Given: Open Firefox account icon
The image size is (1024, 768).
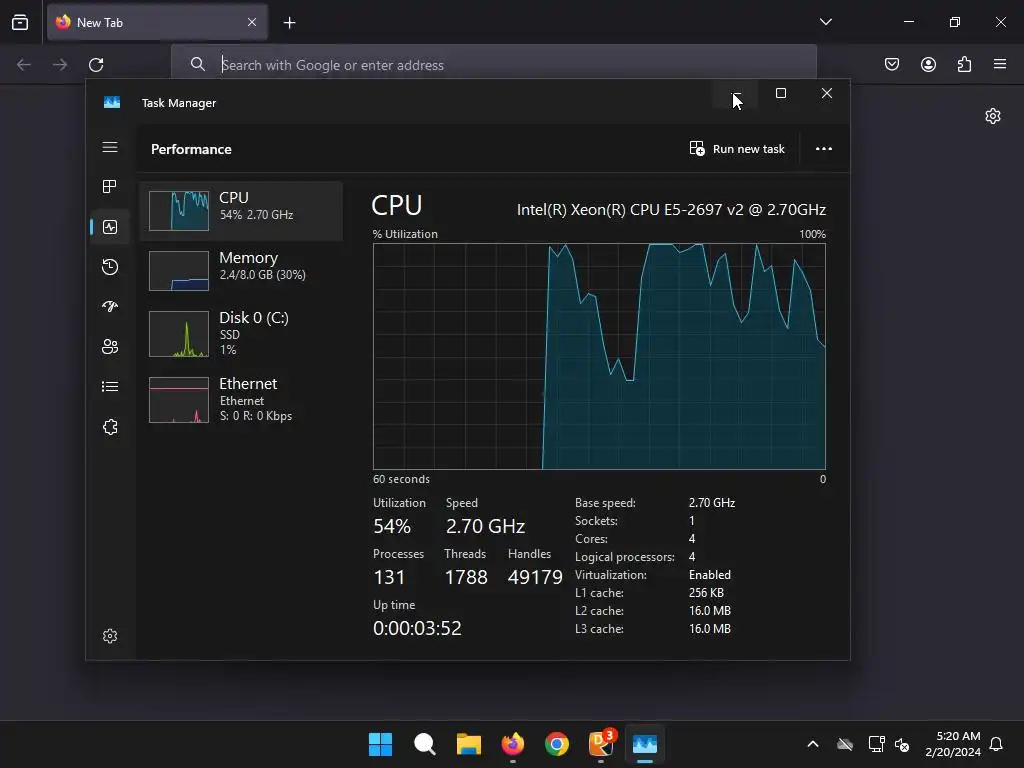Looking at the screenshot, I should coord(928,64).
